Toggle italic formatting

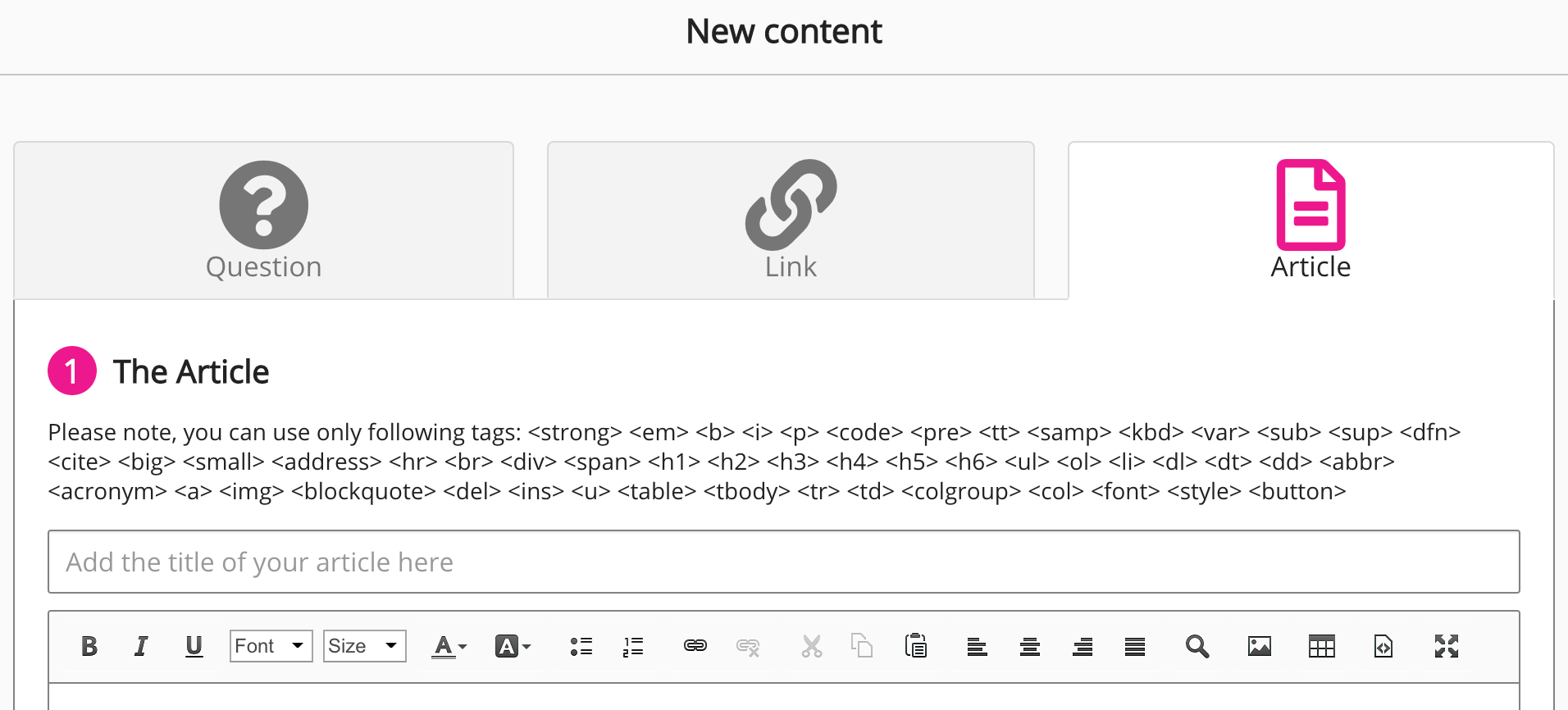point(141,646)
